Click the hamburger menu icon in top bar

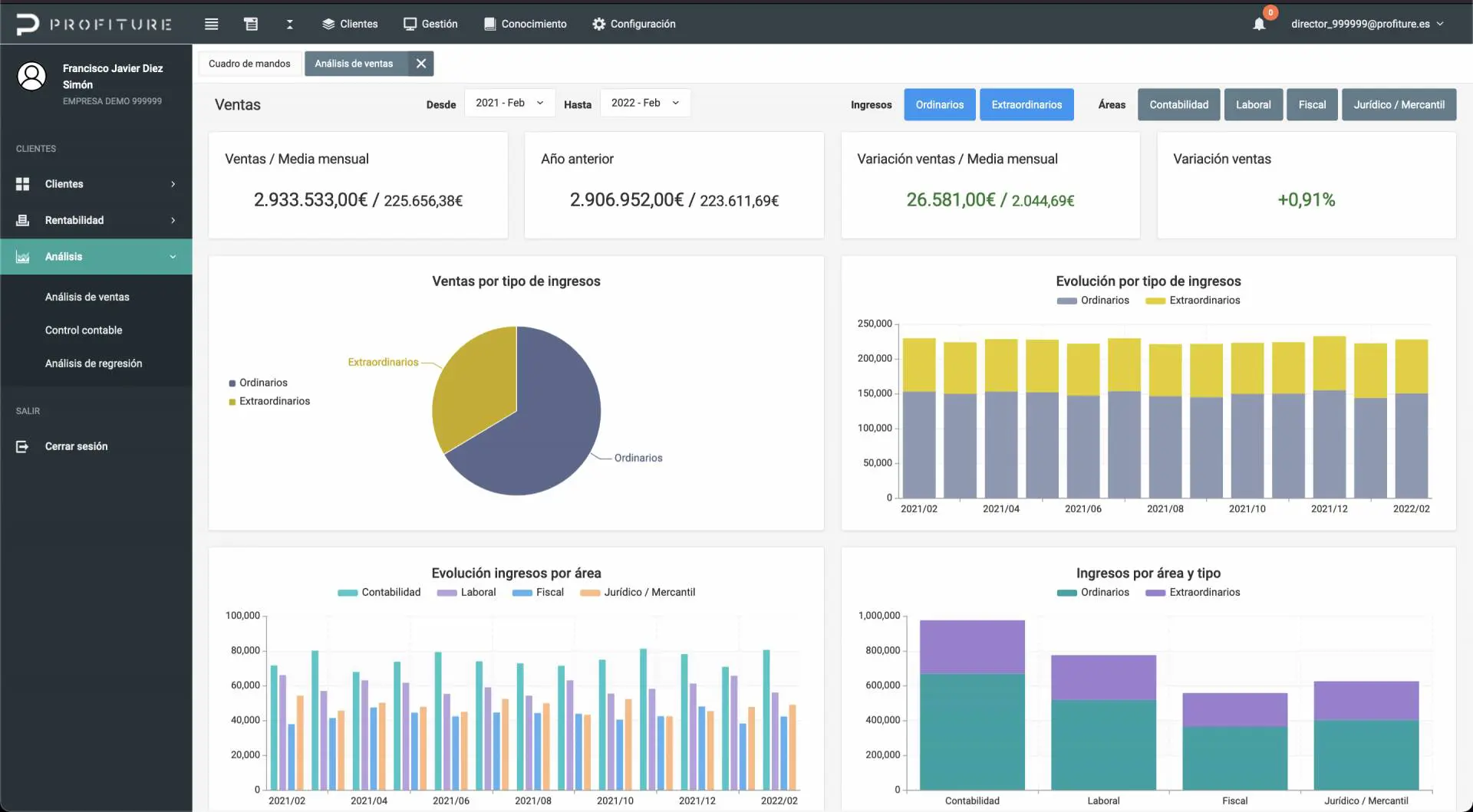pyautogui.click(x=212, y=24)
